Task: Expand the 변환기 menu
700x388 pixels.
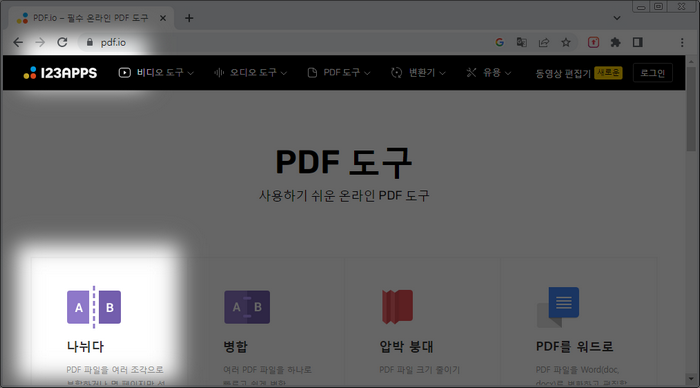Action: click(418, 73)
